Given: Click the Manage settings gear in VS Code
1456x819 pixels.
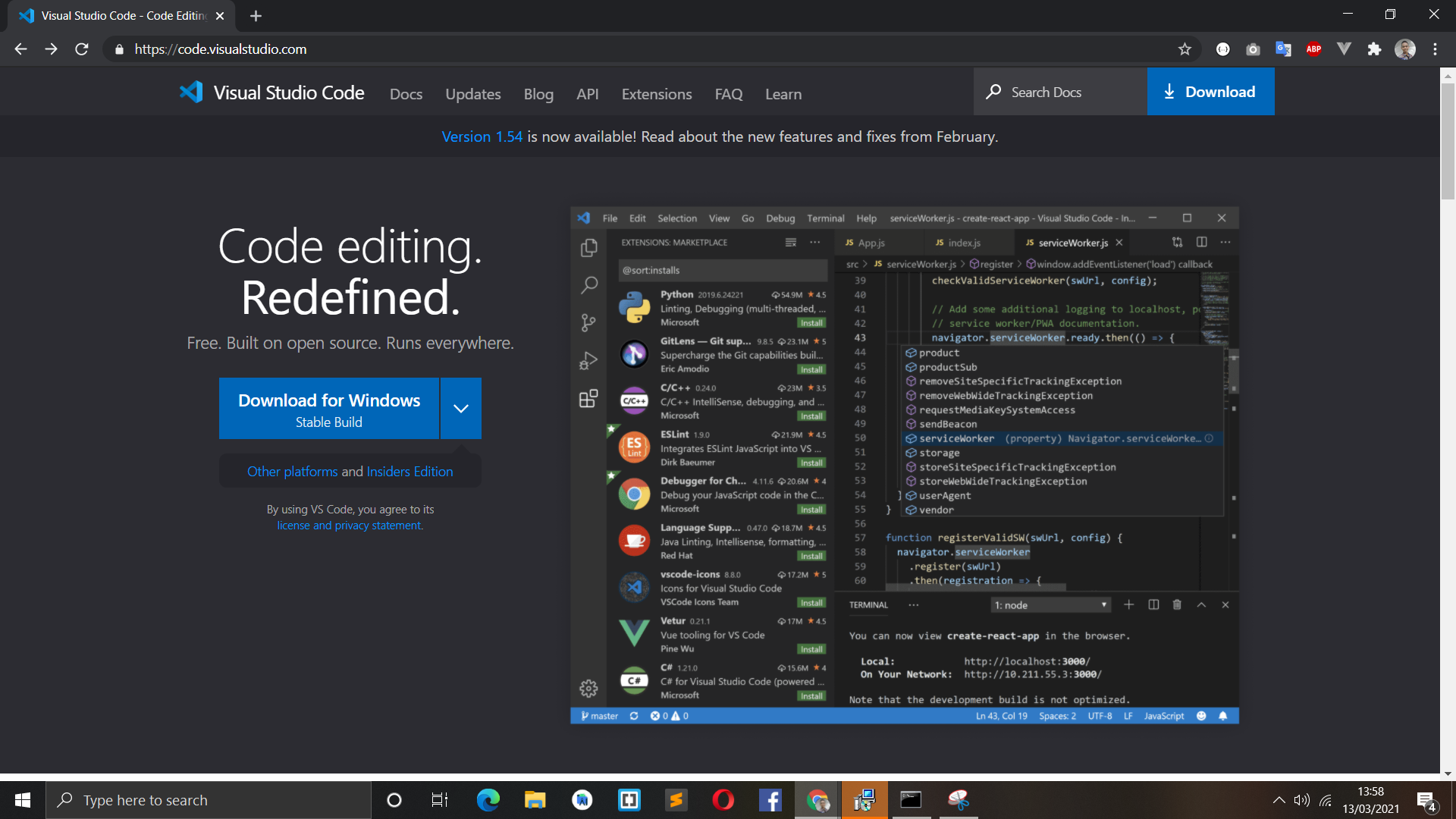Looking at the screenshot, I should pyautogui.click(x=589, y=689).
